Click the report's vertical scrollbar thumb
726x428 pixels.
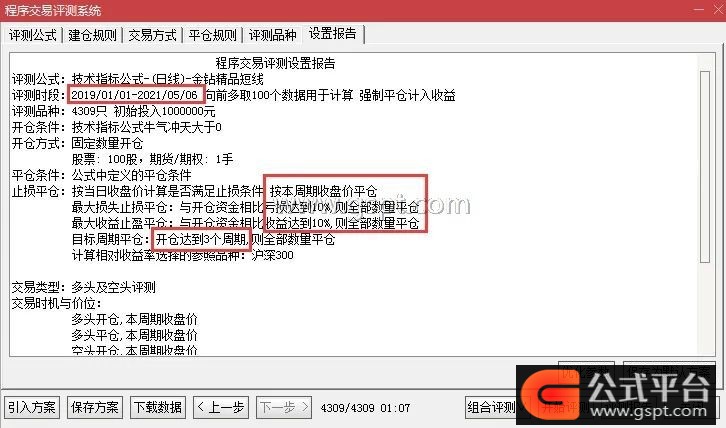705,167
